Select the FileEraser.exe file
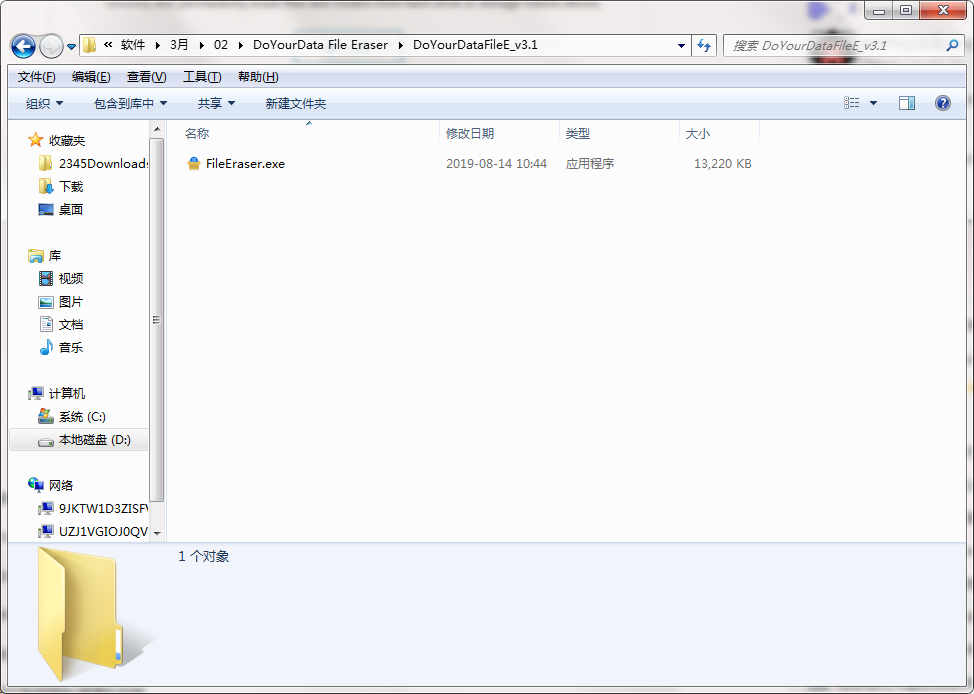Screen dimensions: 974x694 coord(245,164)
